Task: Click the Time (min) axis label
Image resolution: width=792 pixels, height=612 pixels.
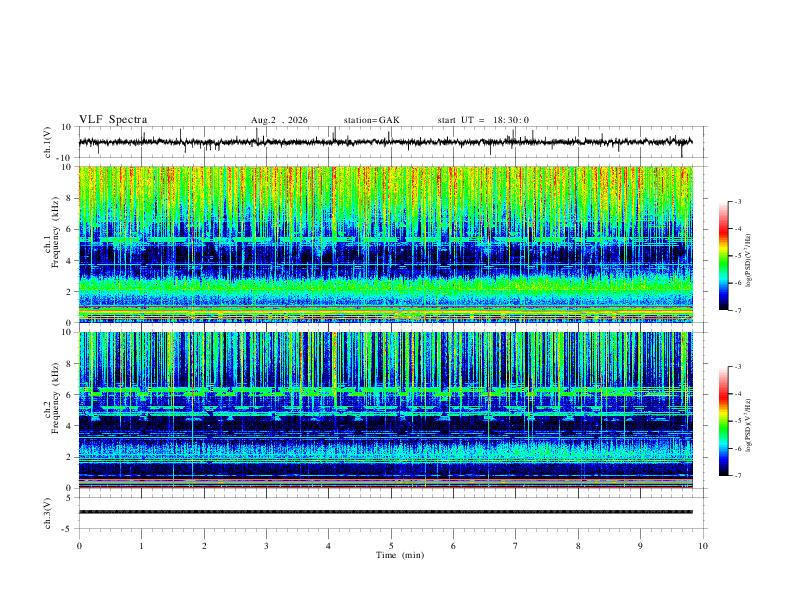Action: point(400,555)
